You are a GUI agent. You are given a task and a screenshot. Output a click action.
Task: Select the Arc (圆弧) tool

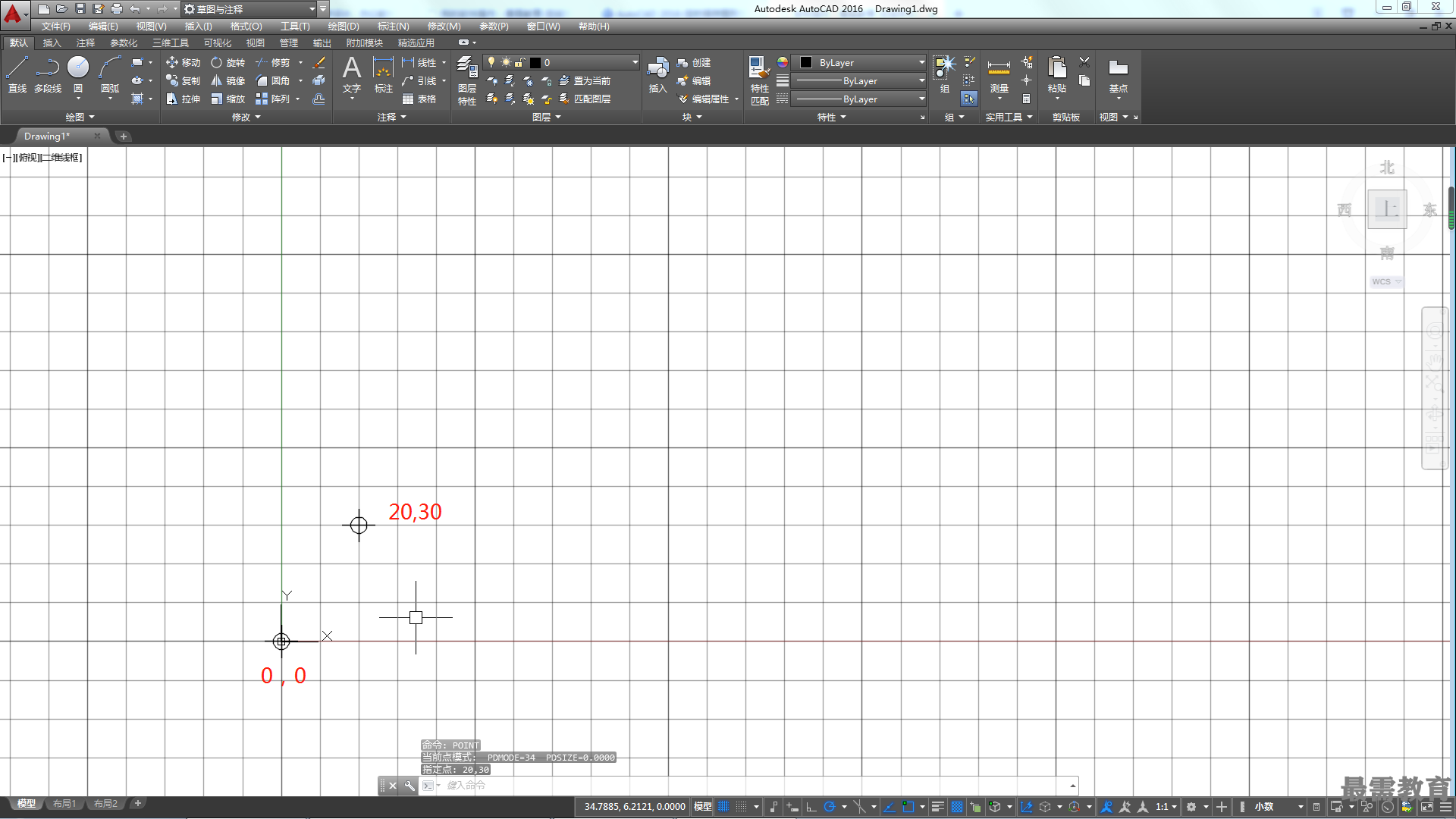110,74
